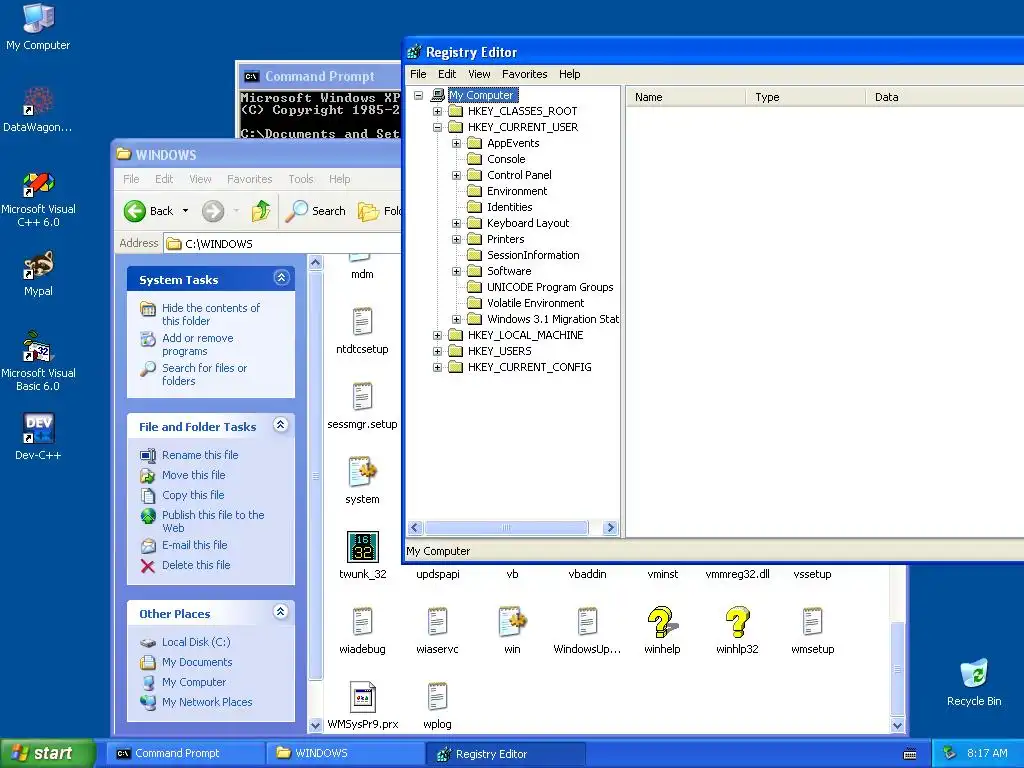Collapse the File and Folder Tasks panel
Screen dimensions: 1024x768
281,424
